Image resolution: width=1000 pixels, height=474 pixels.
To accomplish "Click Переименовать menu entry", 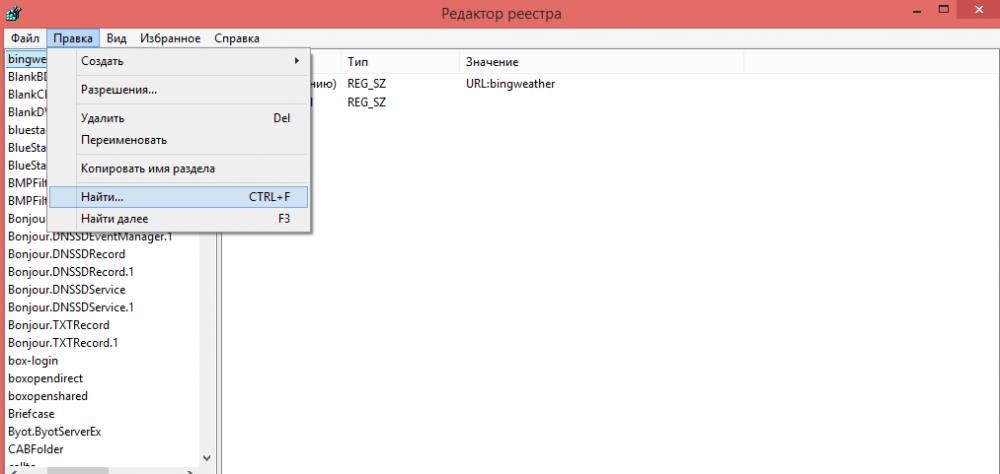I will [124, 140].
